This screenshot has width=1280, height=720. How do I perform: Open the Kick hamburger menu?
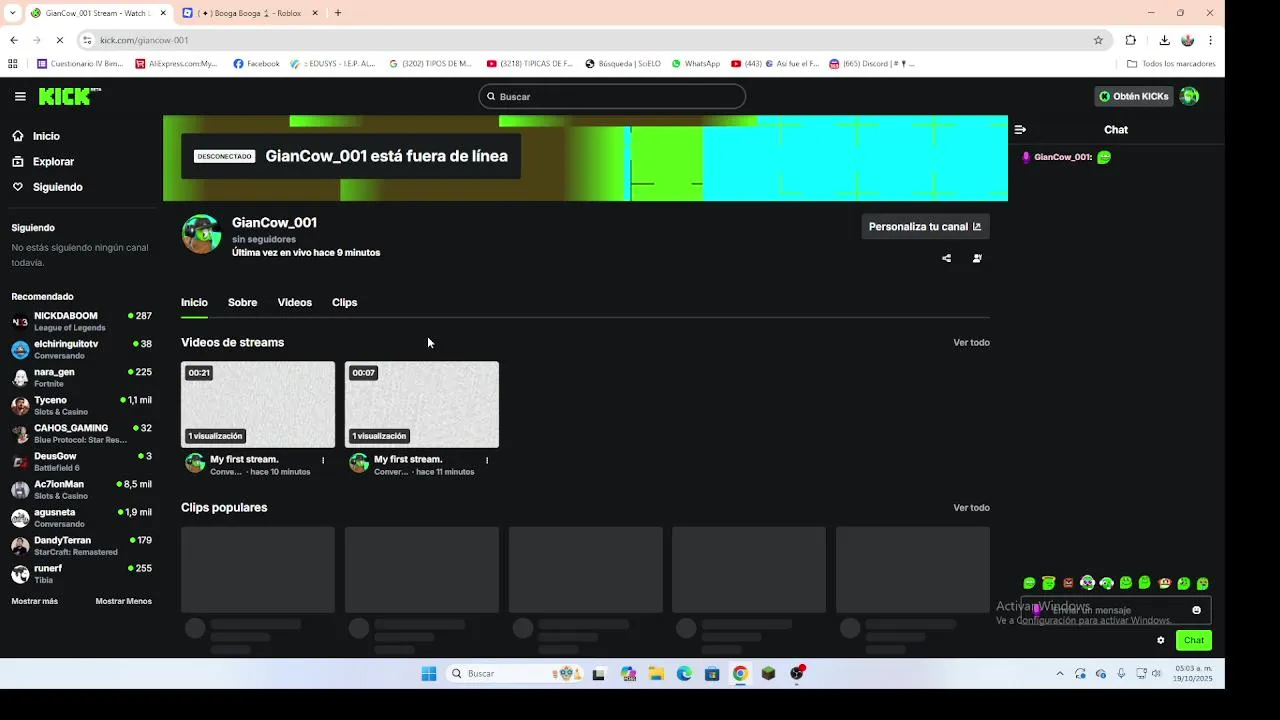click(20, 97)
